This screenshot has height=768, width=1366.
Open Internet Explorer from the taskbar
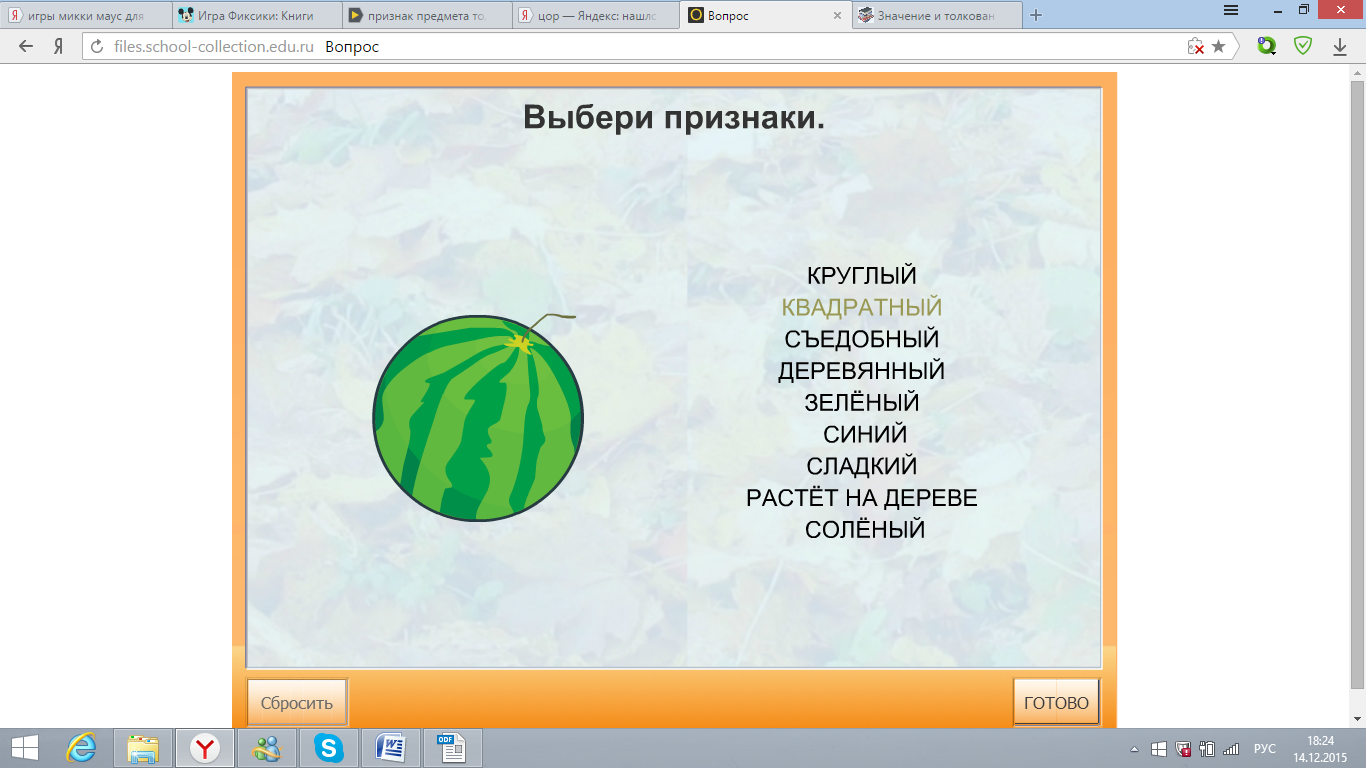[81, 748]
